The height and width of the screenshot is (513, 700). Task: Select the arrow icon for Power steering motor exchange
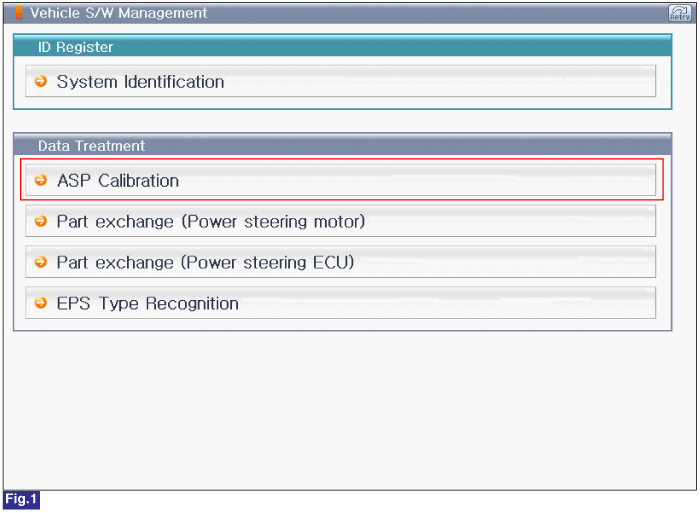click(41, 221)
